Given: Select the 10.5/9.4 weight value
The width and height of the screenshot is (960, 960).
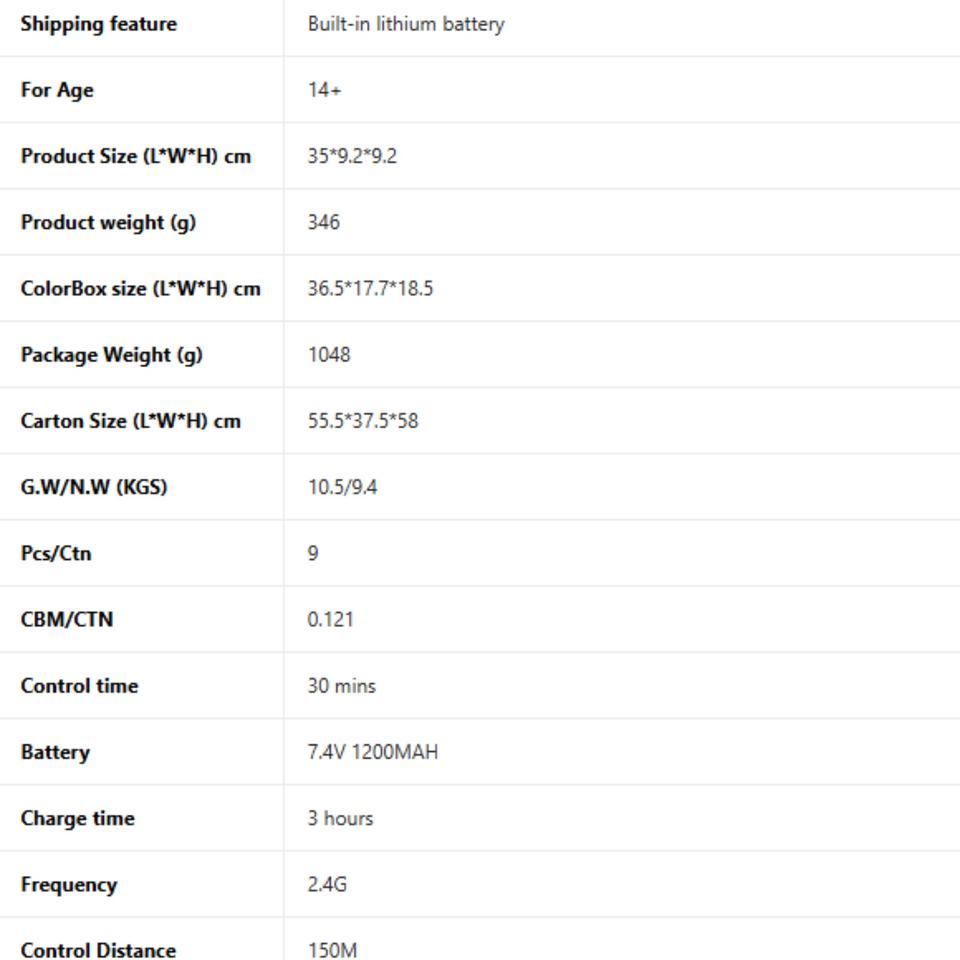Looking at the screenshot, I should pyautogui.click(x=342, y=487).
